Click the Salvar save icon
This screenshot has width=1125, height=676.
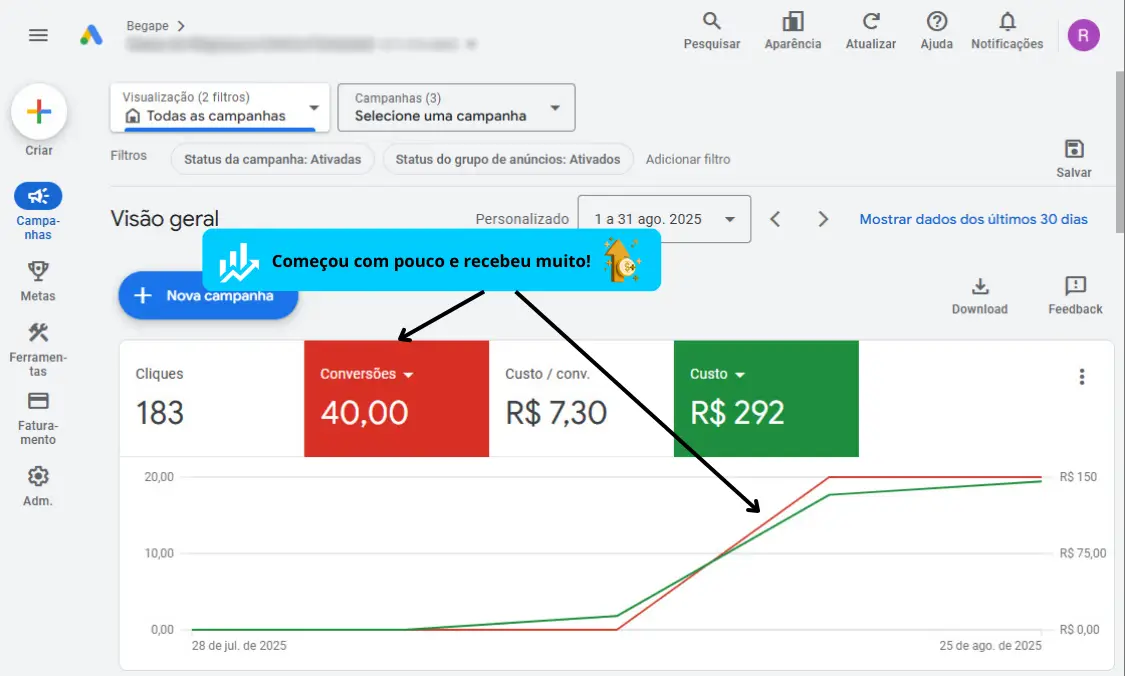[1074, 150]
